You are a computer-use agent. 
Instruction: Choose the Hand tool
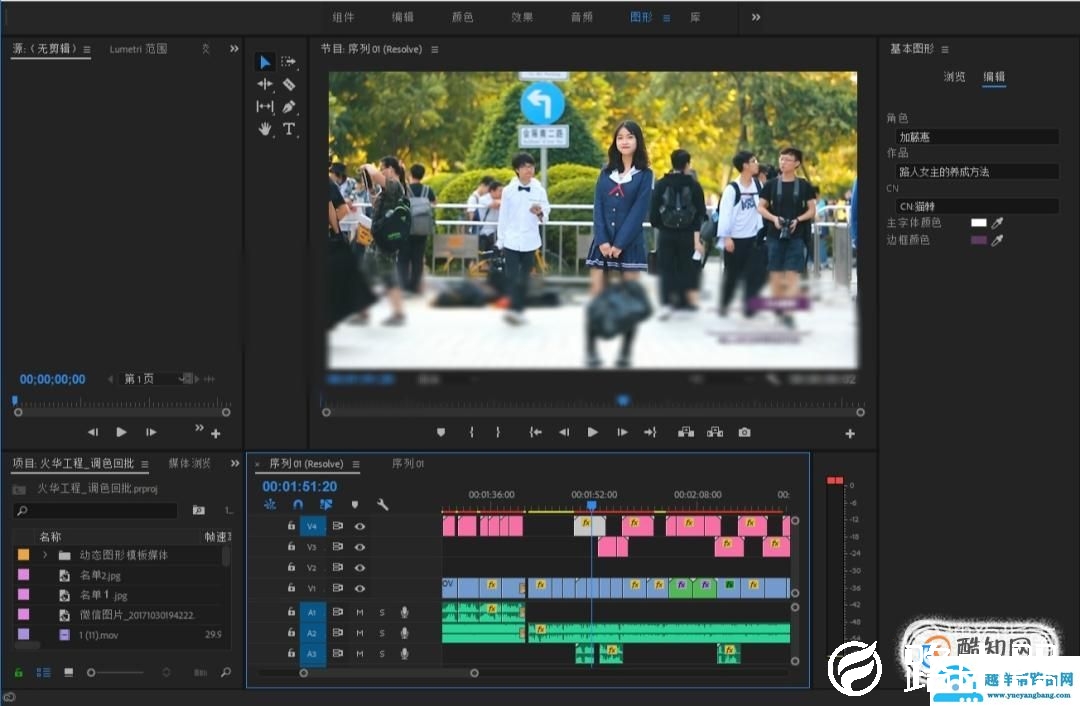[265, 129]
